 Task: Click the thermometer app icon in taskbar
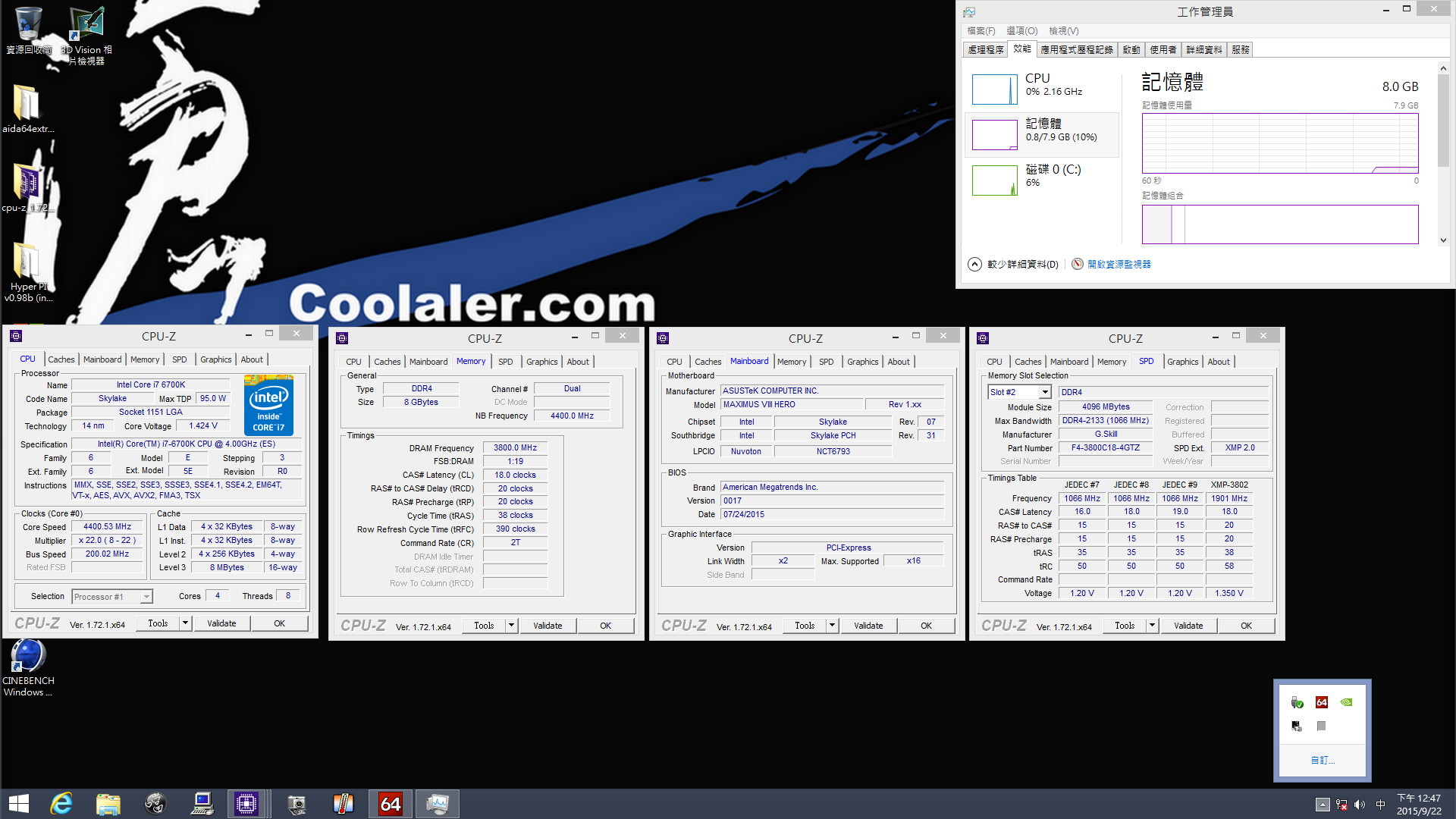pyautogui.click(x=344, y=804)
